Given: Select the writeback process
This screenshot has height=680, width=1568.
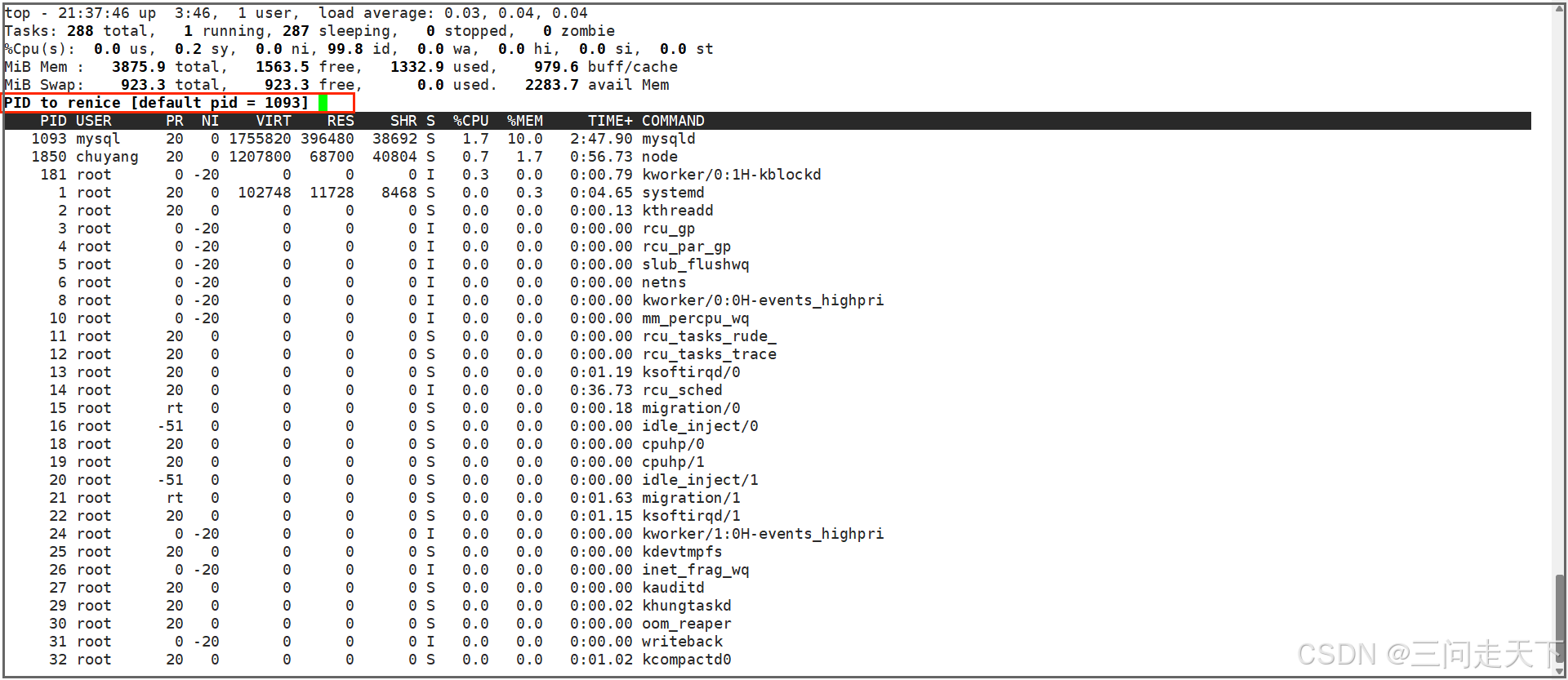Looking at the screenshot, I should point(682,642).
